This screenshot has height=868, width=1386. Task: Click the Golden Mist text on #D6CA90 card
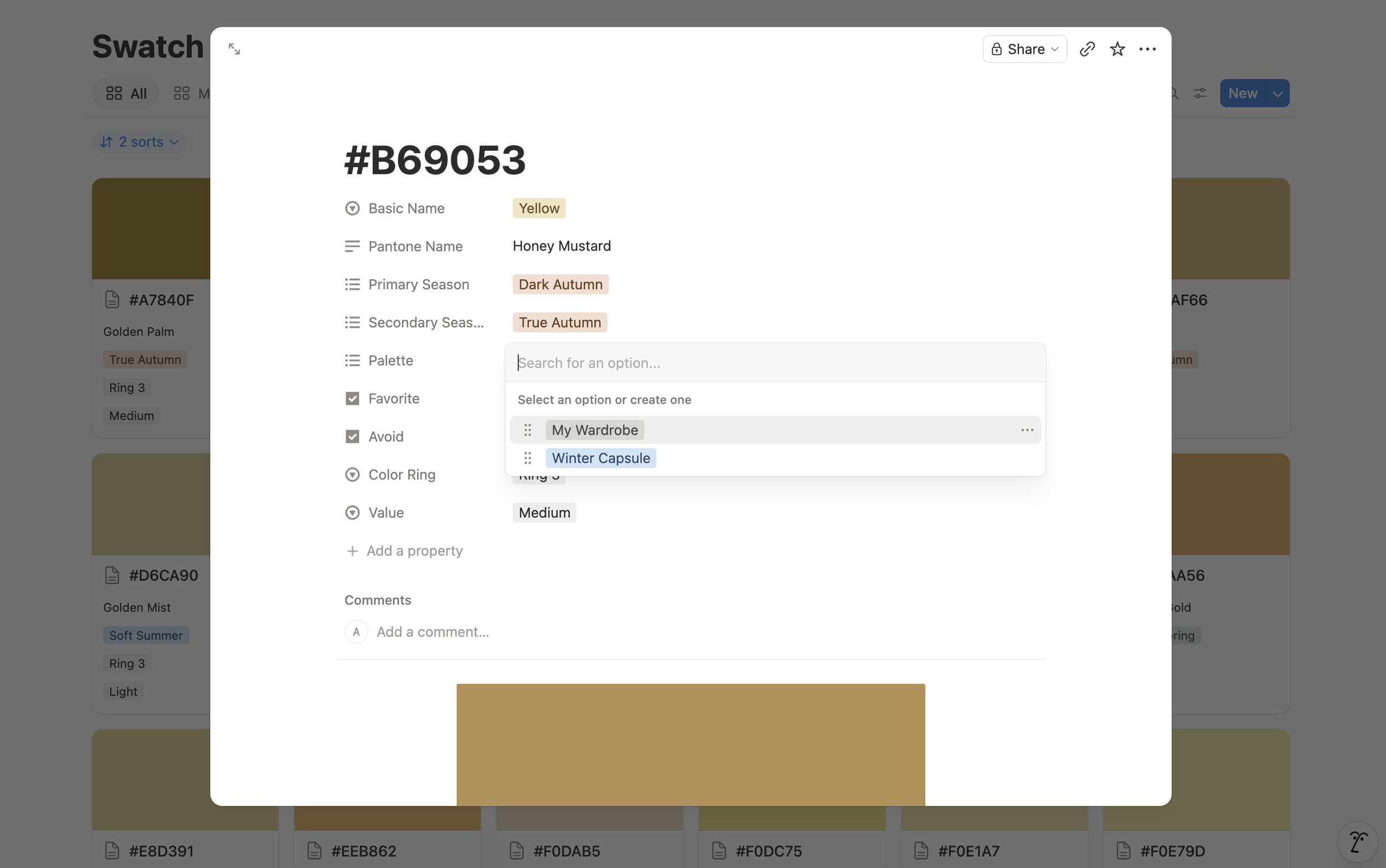pyautogui.click(x=136, y=607)
